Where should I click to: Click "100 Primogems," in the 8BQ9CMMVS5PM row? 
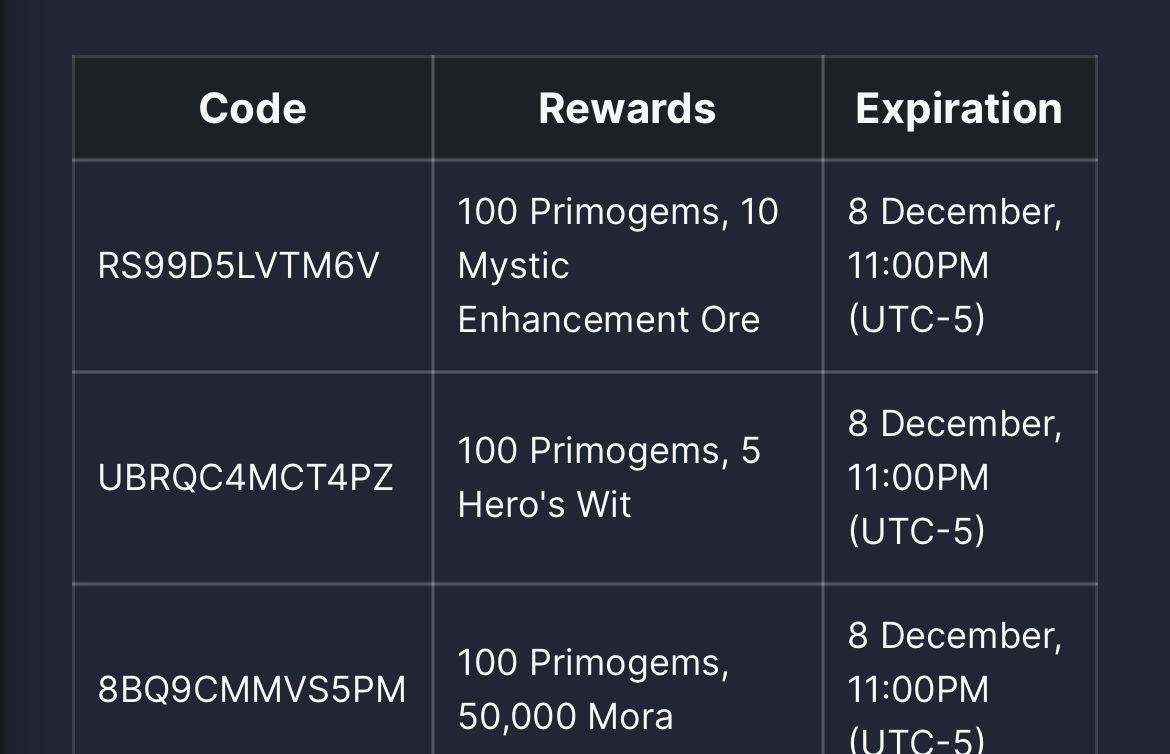pyautogui.click(x=593, y=663)
